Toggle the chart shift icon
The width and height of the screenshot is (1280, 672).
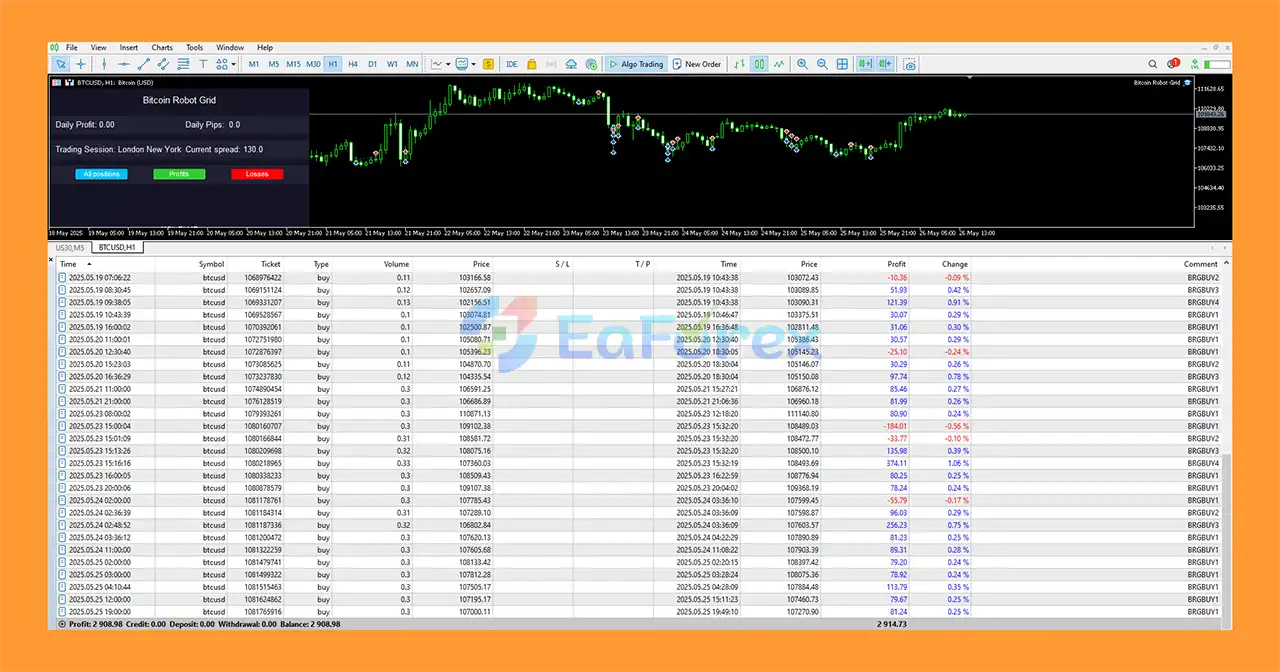click(x=884, y=64)
